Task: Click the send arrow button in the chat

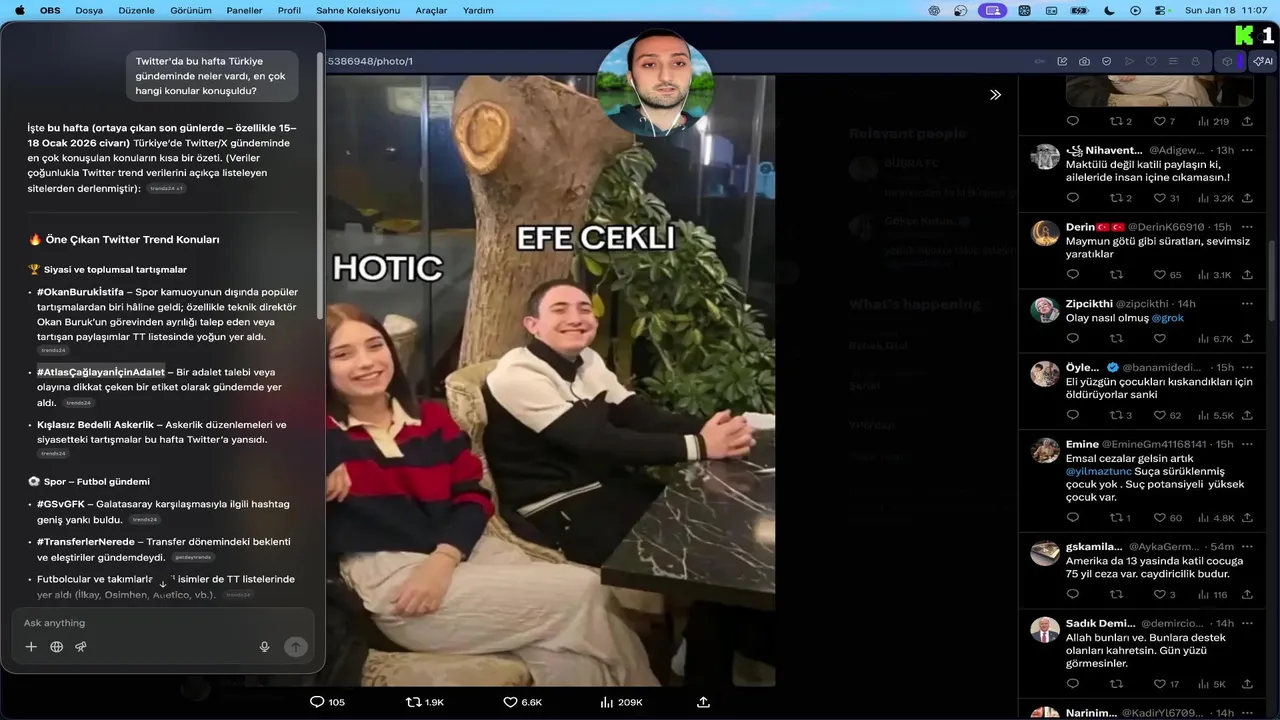Action: 295,647
